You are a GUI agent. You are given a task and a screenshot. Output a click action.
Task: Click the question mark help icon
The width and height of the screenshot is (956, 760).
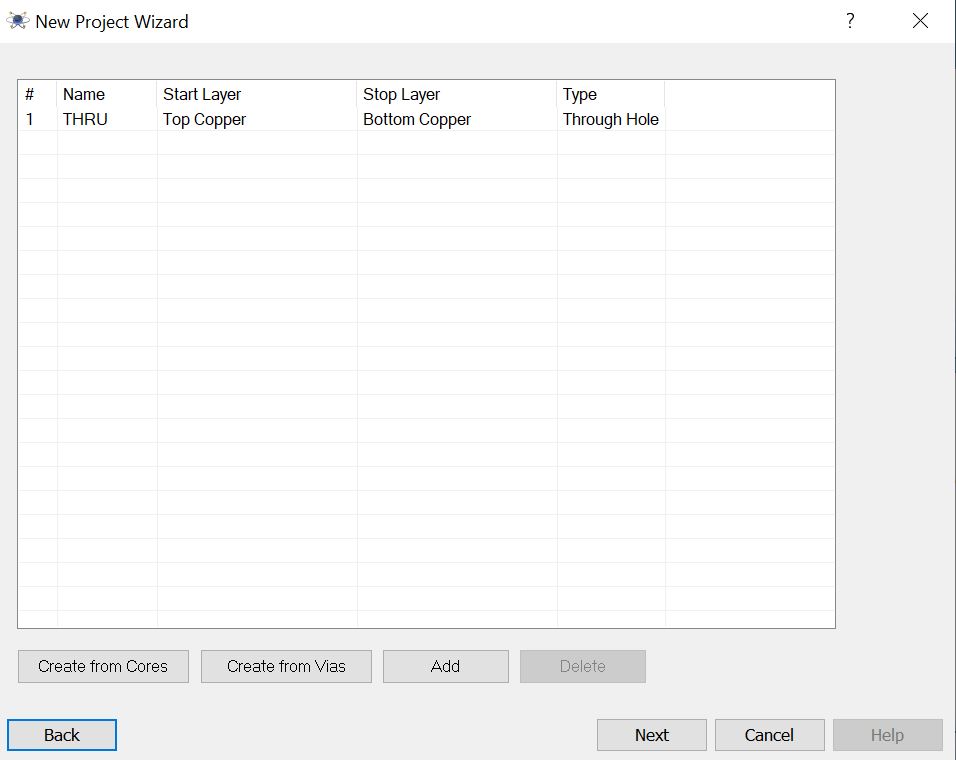(x=850, y=21)
